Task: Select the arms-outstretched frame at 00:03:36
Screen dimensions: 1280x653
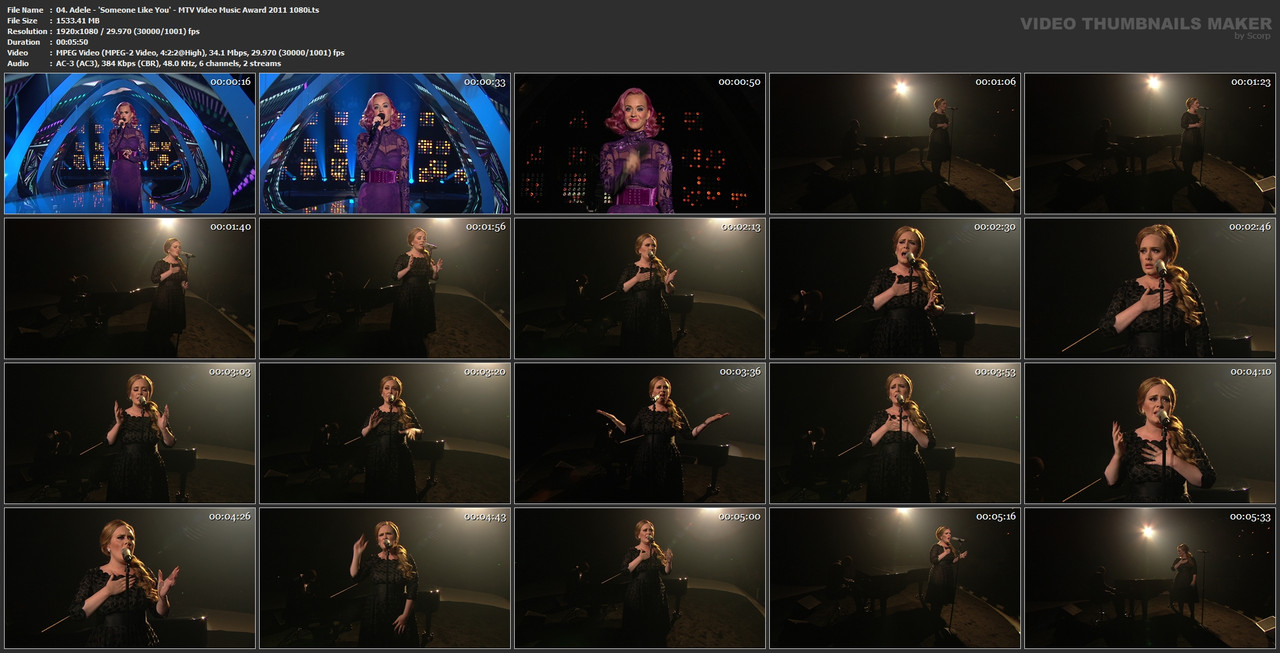Action: pos(640,433)
